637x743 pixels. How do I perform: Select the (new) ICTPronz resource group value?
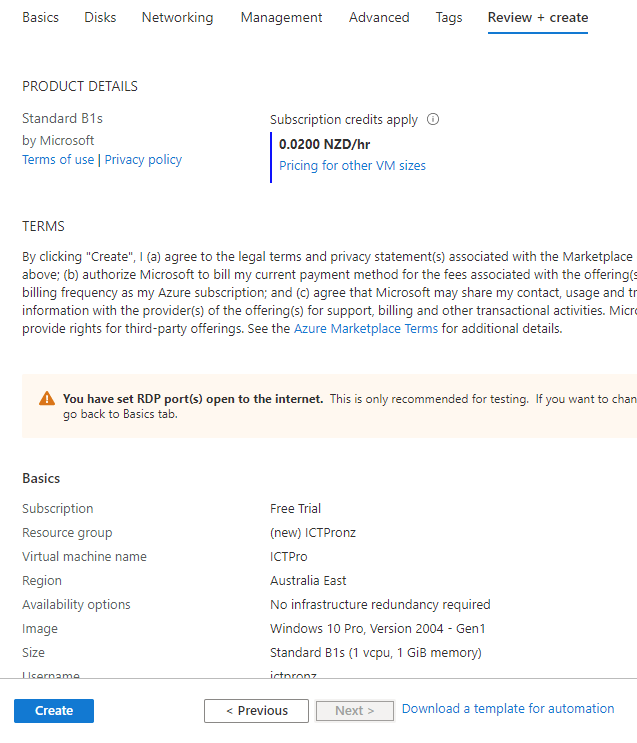pos(313,533)
